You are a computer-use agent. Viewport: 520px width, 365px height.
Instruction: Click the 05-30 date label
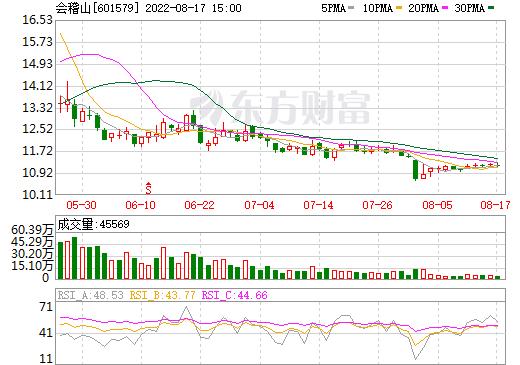(x=81, y=205)
